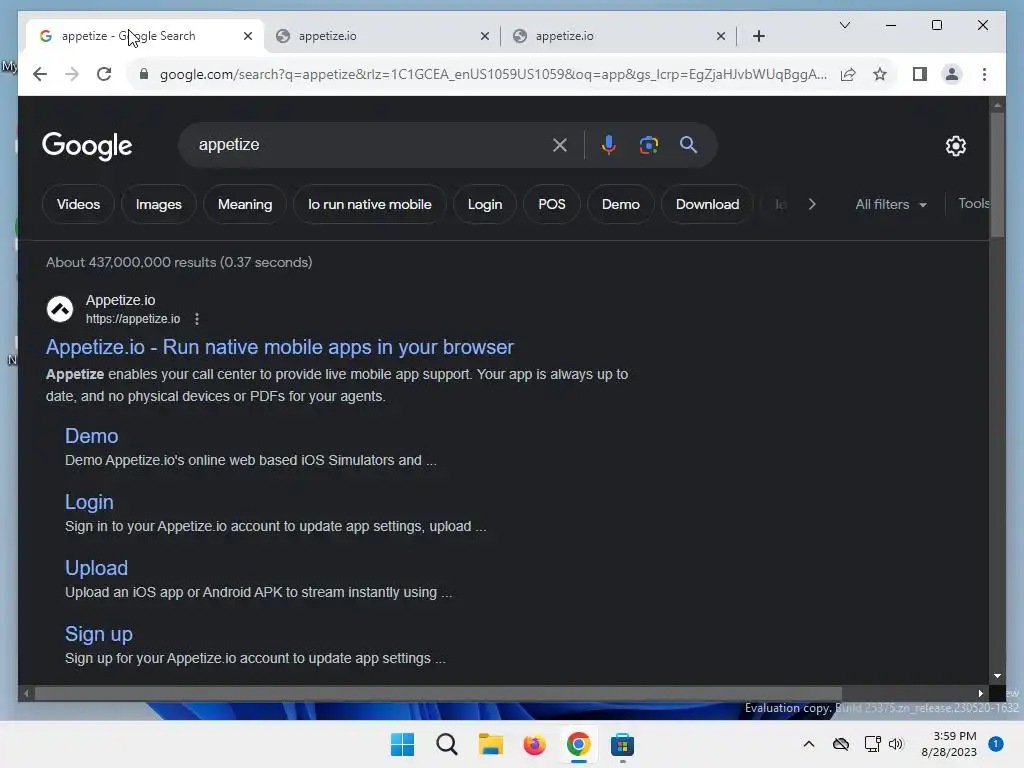Open search Tools
The width and height of the screenshot is (1024, 768).
point(973,204)
